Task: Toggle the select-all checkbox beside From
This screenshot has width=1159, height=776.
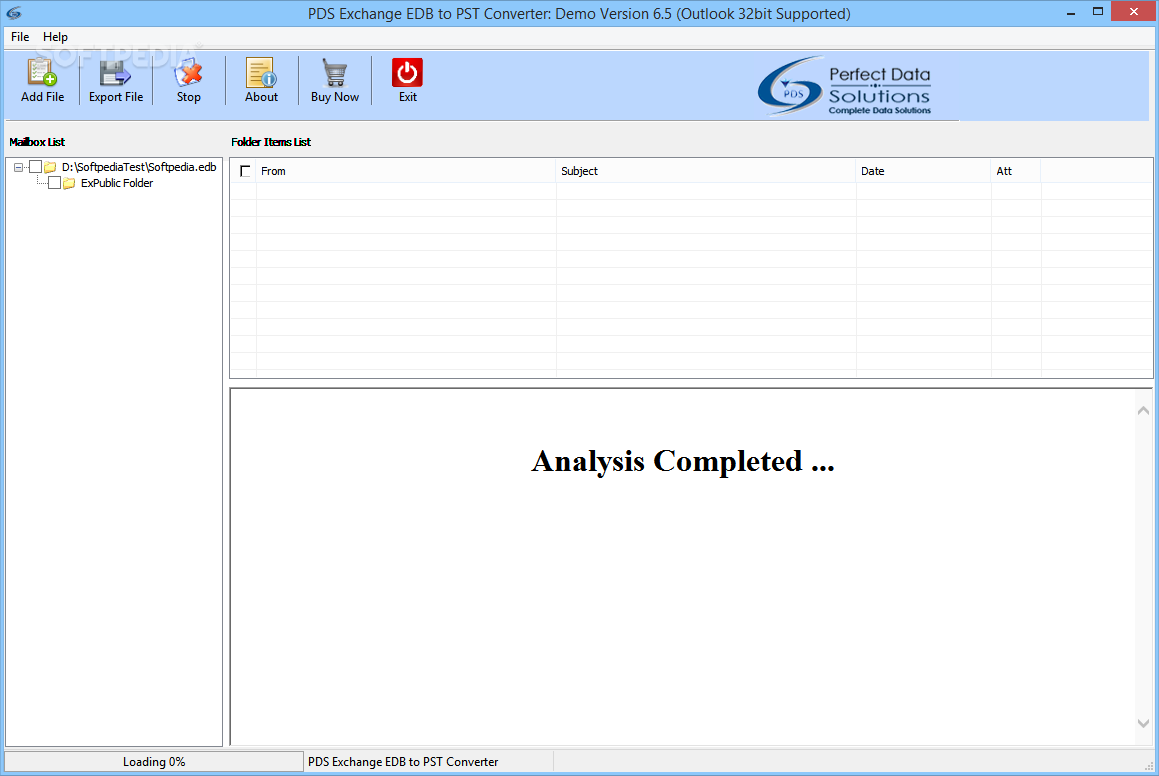Action: click(245, 171)
